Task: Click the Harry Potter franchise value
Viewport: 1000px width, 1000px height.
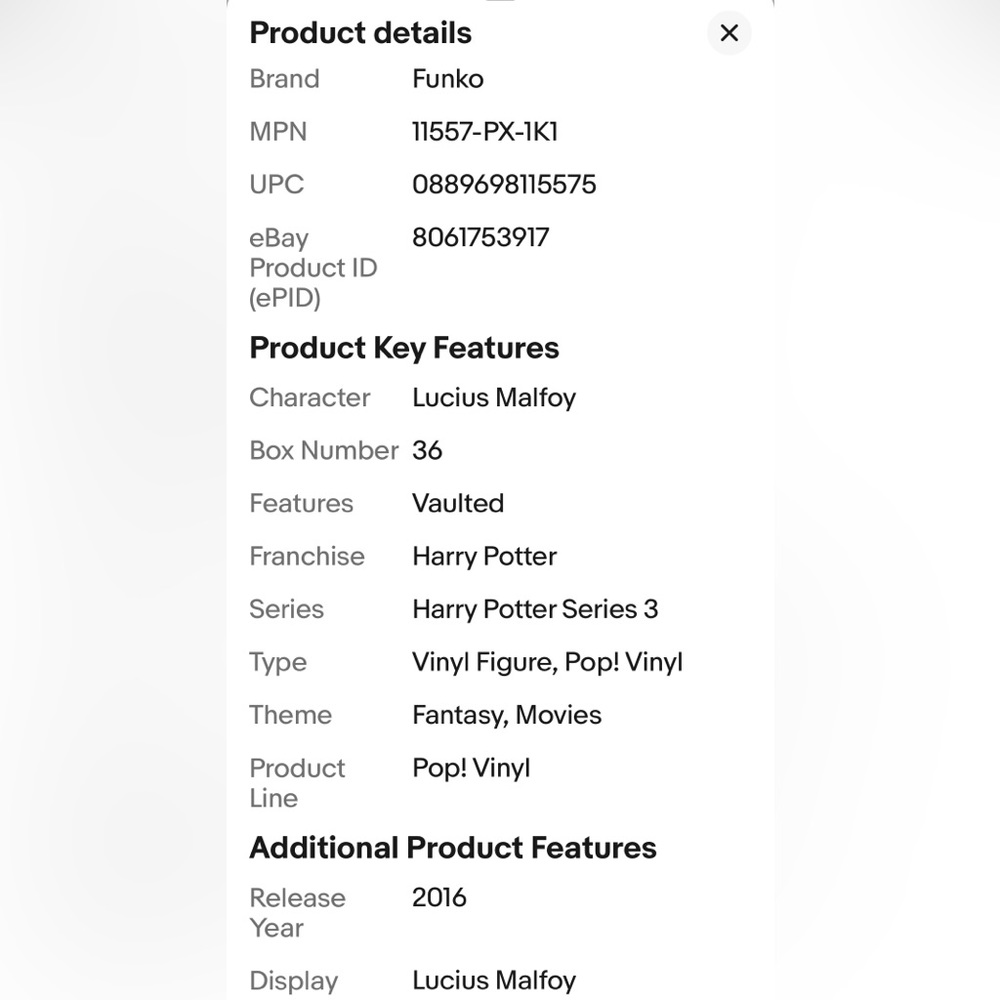Action: click(484, 557)
